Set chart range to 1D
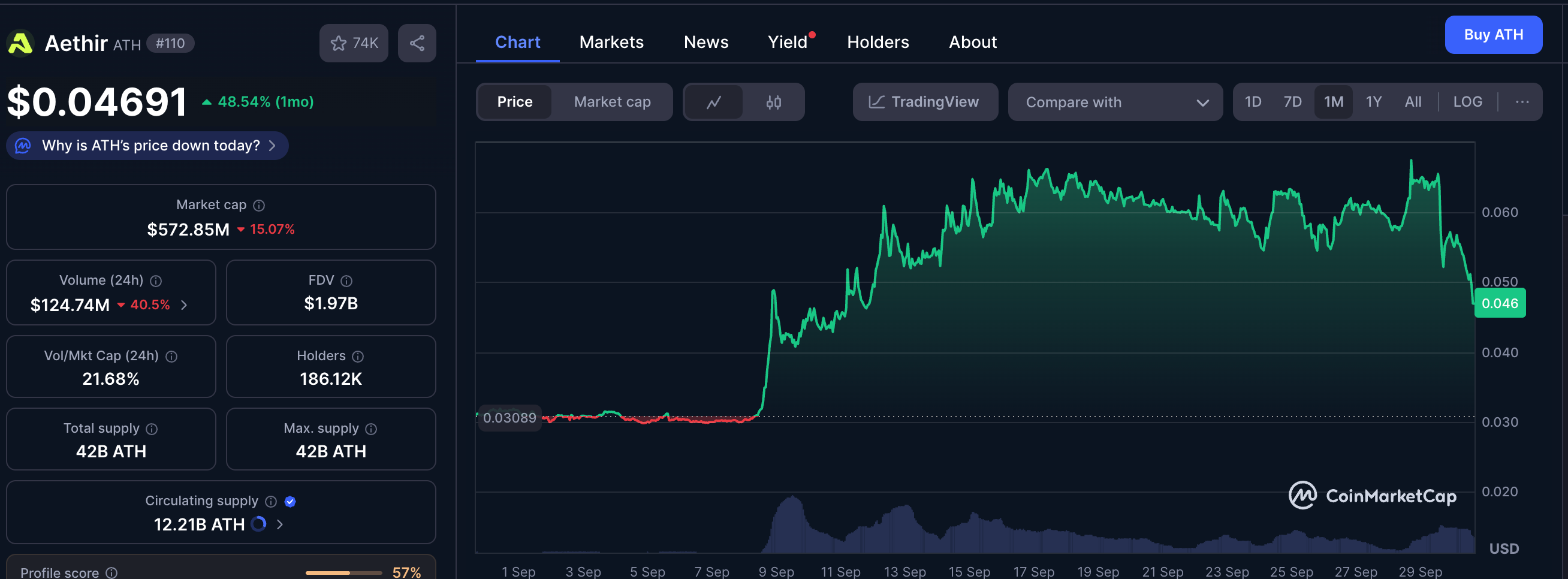Screen dimensions: 1568x579 pos(1253,102)
